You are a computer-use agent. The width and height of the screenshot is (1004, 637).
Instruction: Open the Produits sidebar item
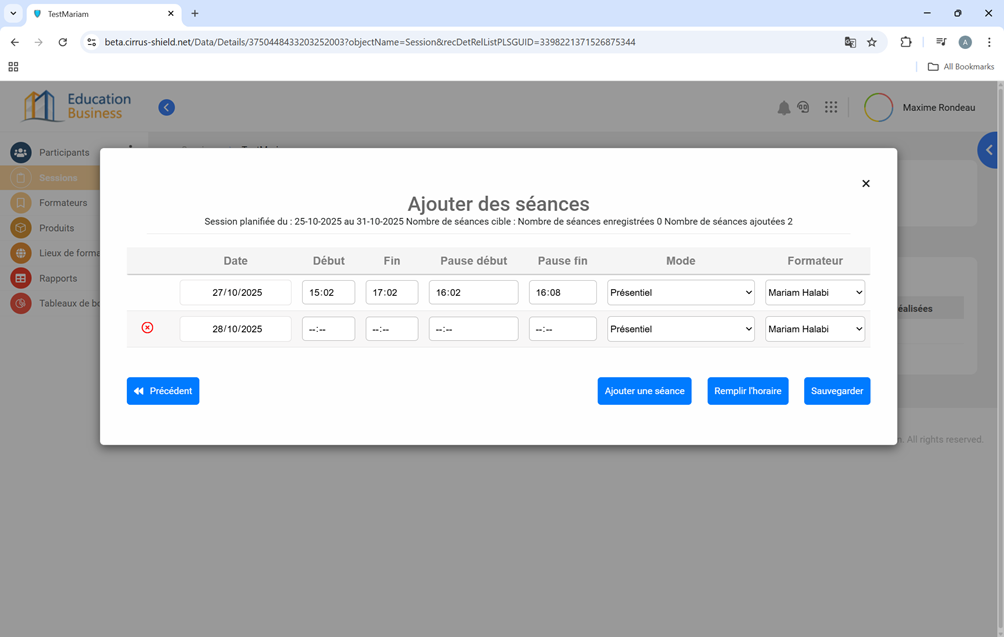tap(56, 228)
